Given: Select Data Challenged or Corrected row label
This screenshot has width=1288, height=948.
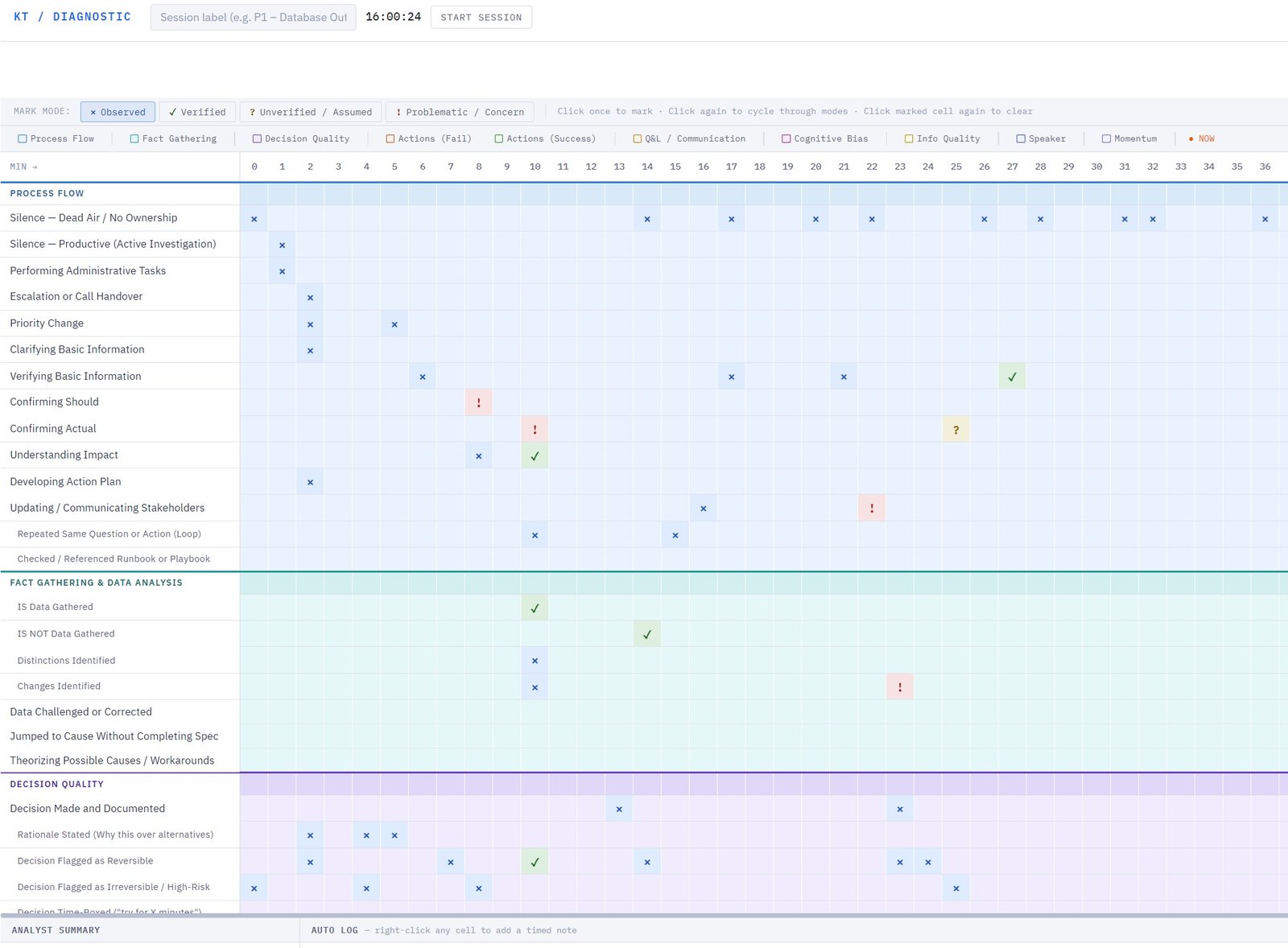Looking at the screenshot, I should 80,711.
